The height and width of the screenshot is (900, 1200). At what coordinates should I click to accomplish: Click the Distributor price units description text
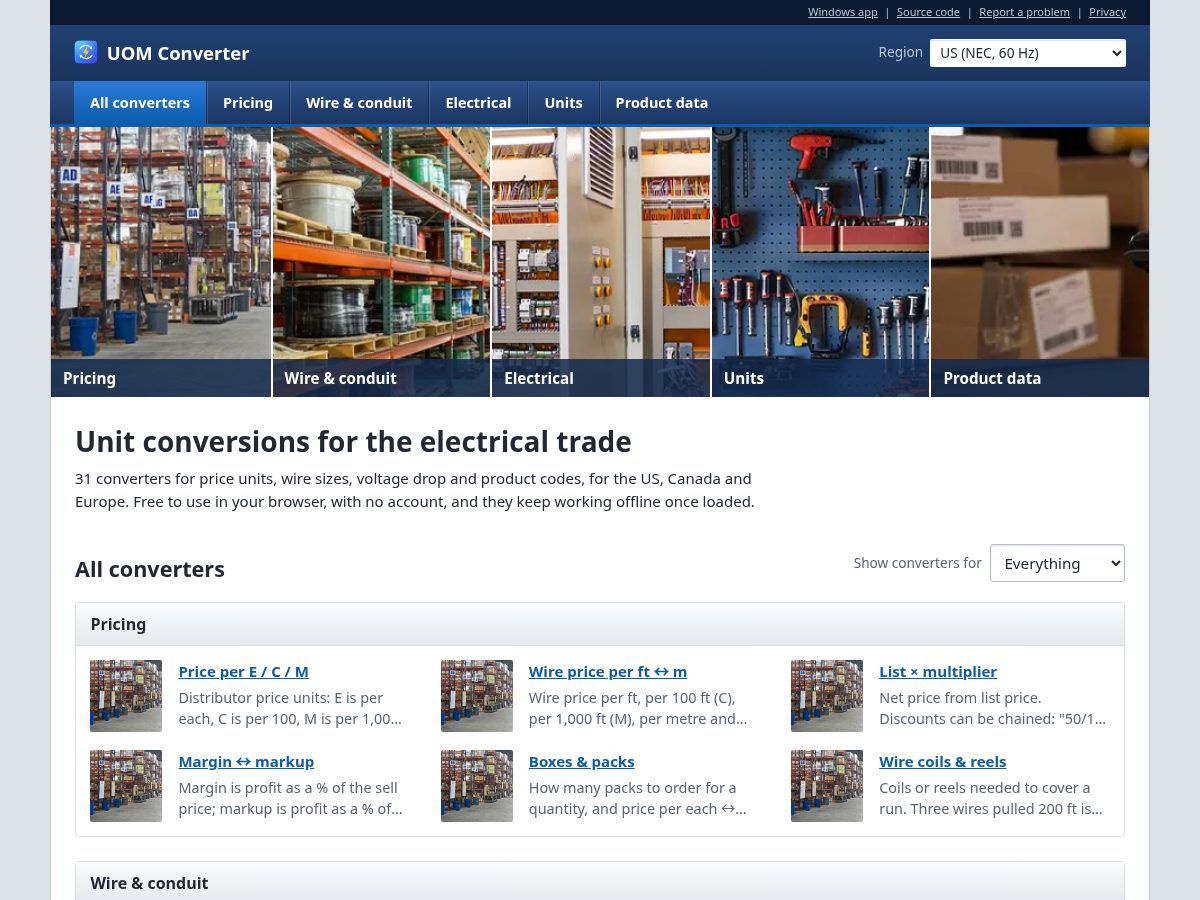(x=291, y=708)
